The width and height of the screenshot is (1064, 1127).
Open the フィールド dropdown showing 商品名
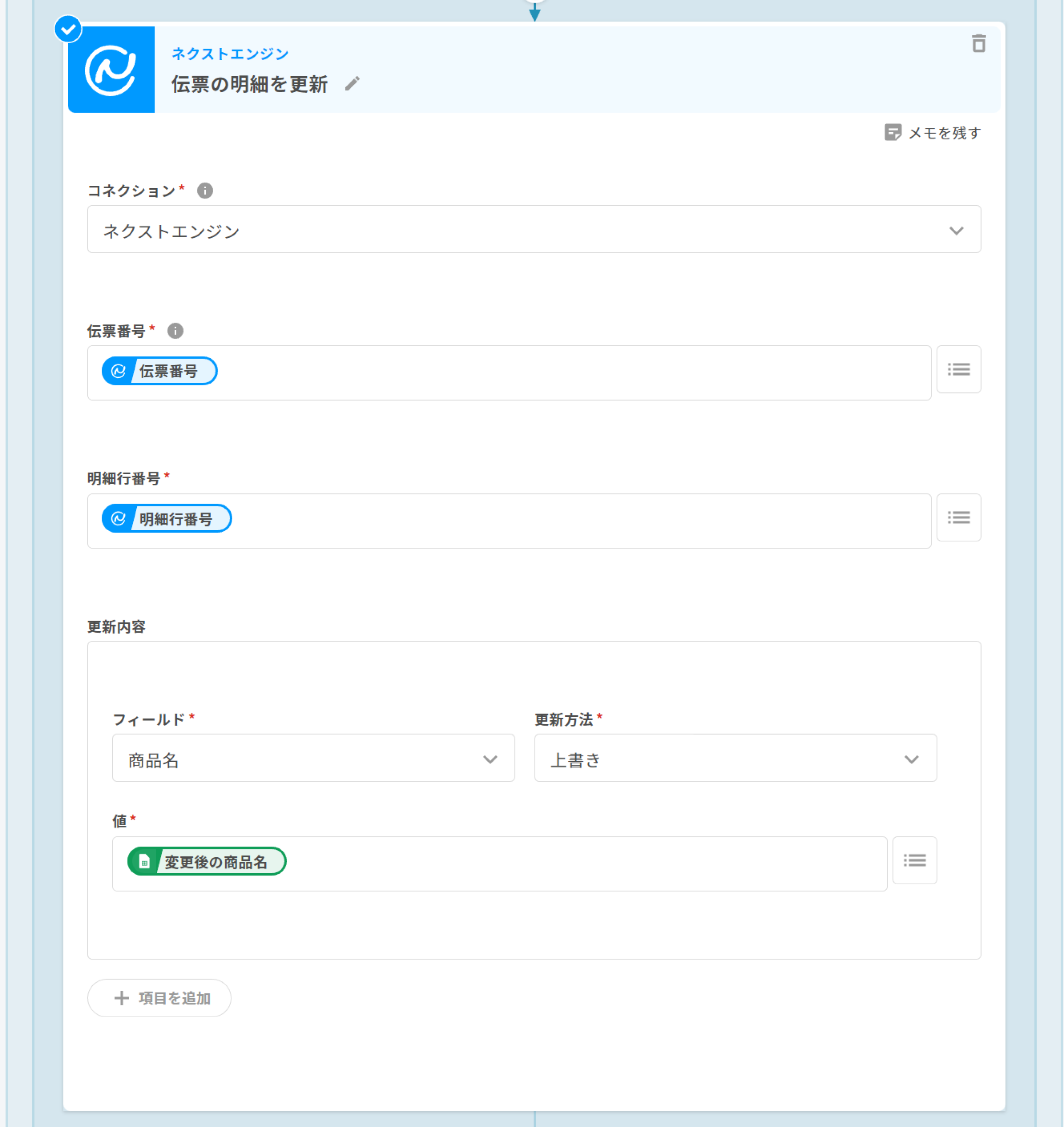click(313, 758)
